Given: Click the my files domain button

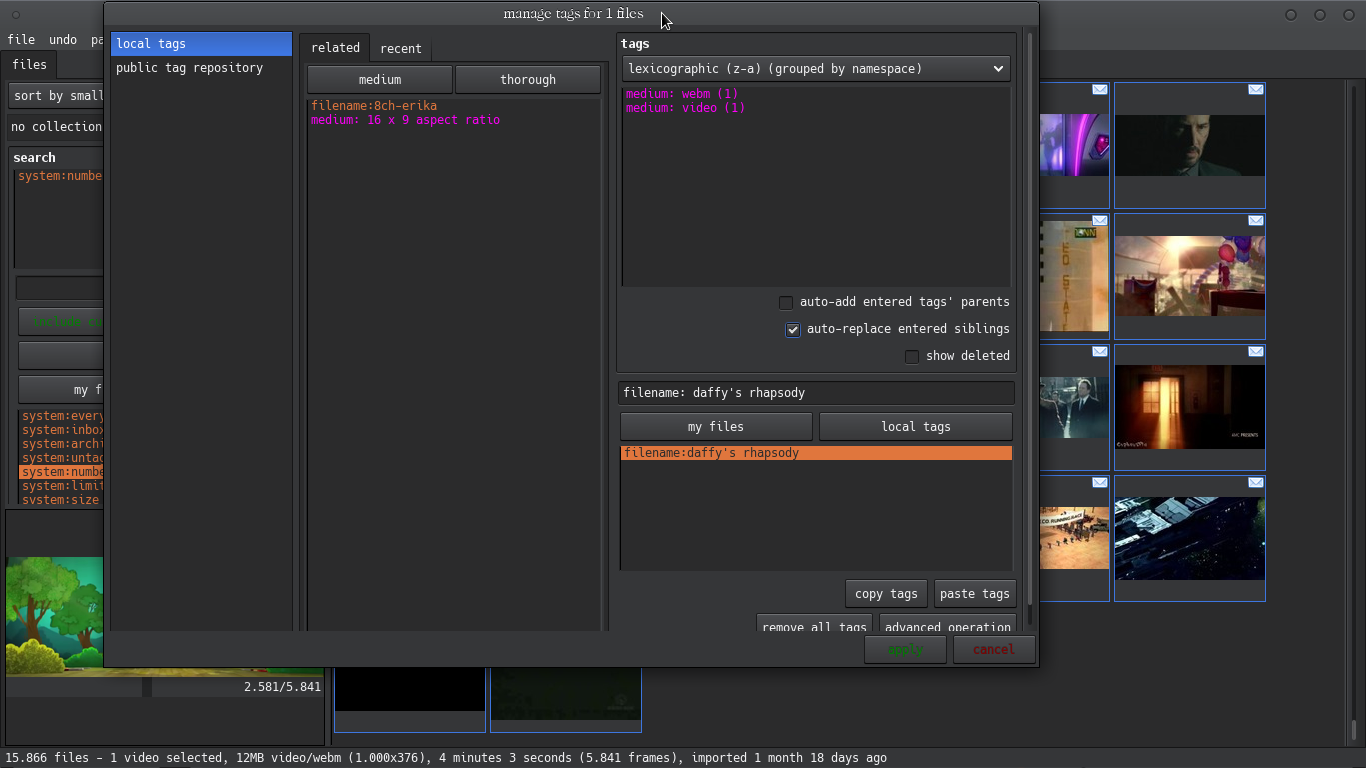Looking at the screenshot, I should tap(718, 427).
